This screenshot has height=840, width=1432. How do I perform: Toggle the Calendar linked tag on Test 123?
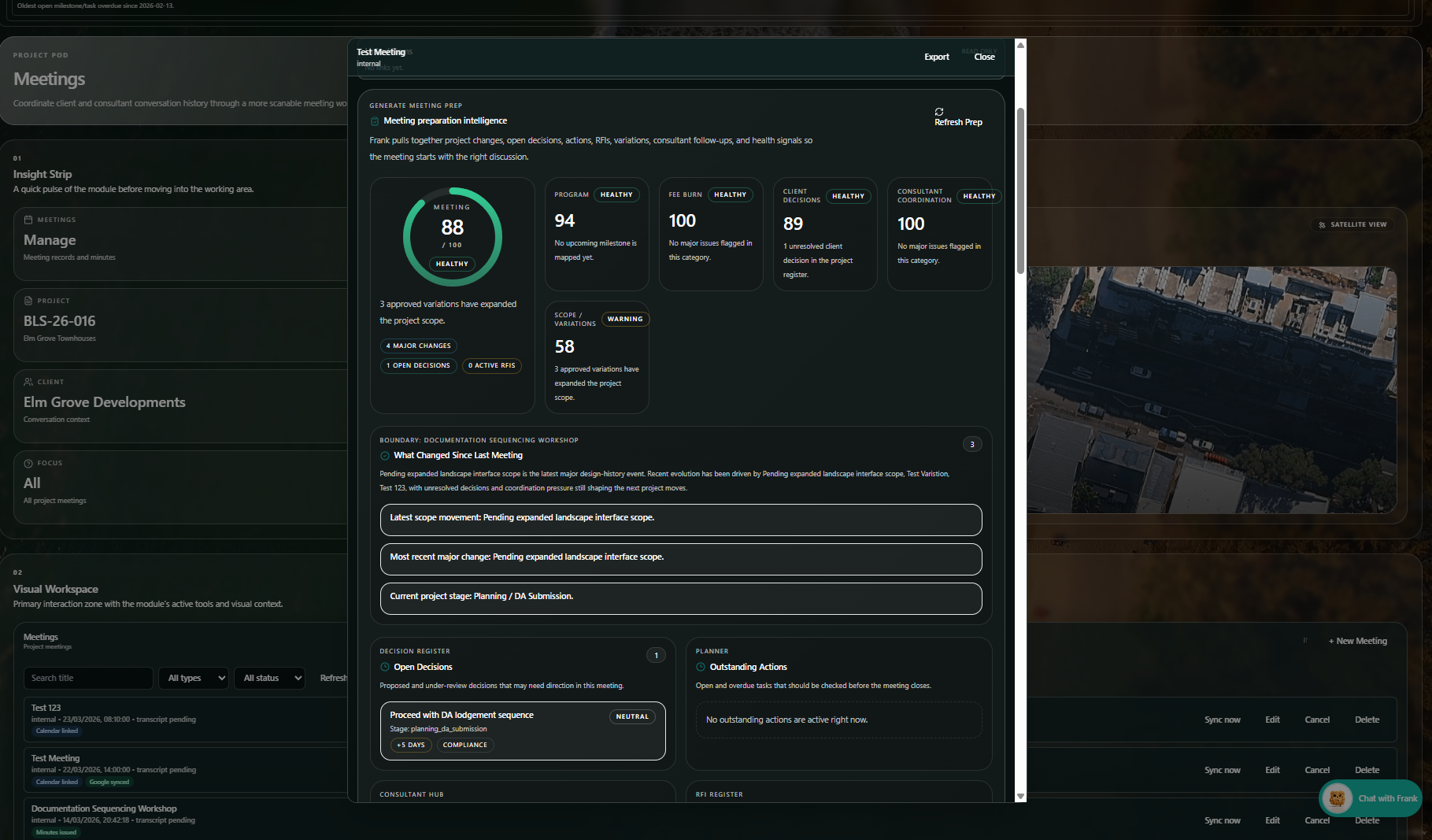point(56,731)
